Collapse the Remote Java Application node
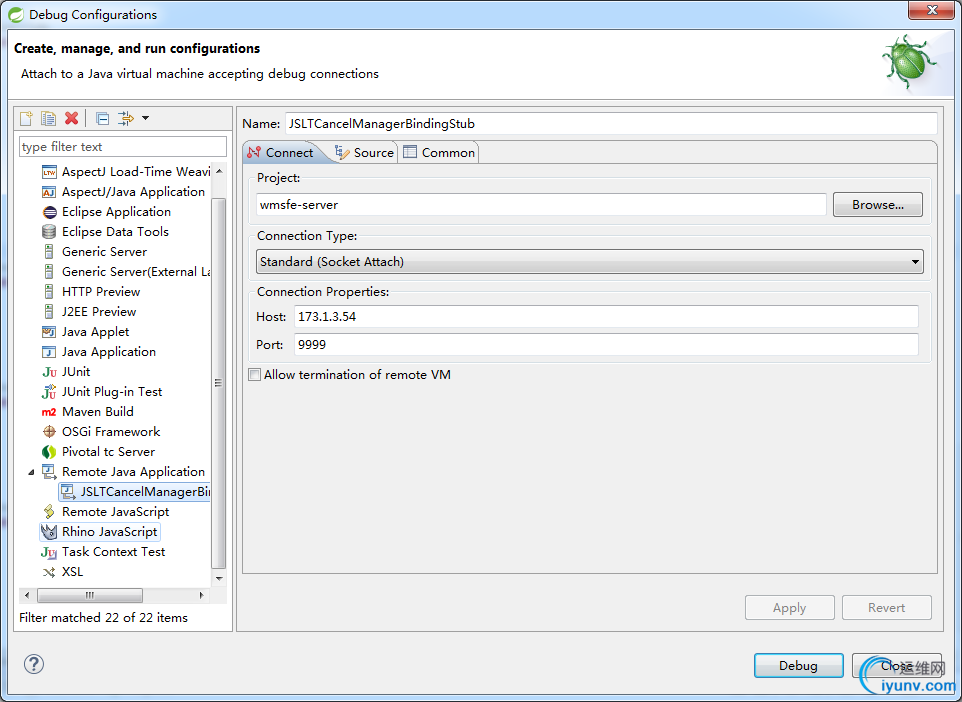962x702 pixels. coord(30,472)
